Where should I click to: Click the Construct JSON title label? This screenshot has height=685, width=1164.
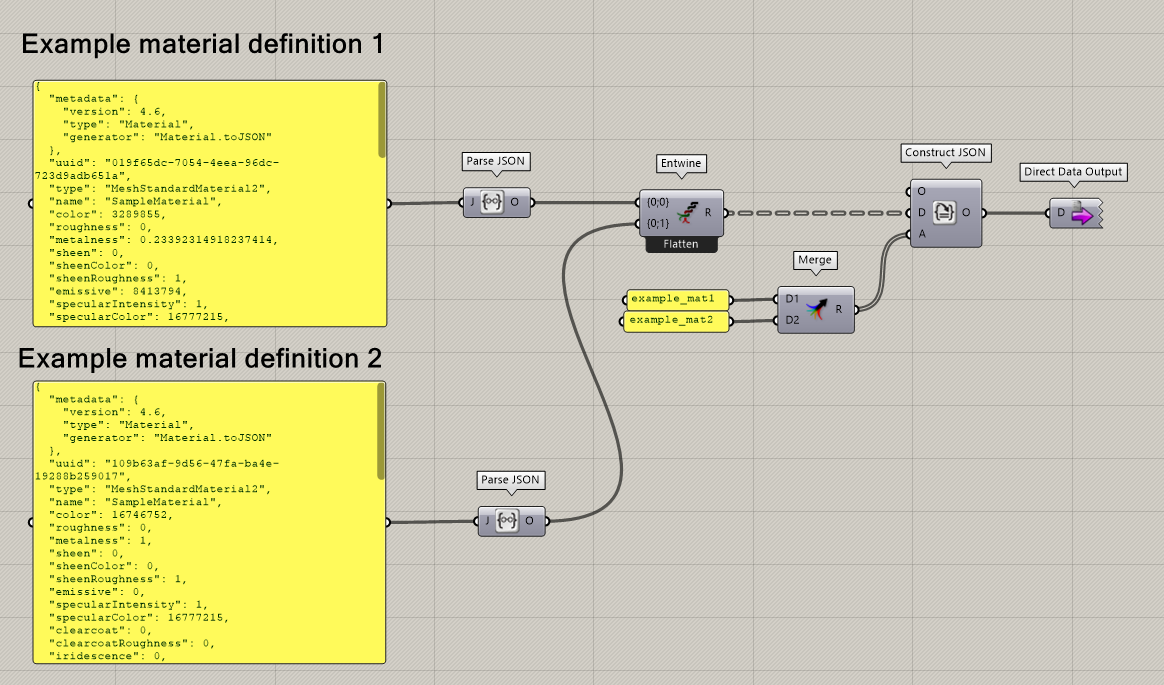[x=945, y=153]
